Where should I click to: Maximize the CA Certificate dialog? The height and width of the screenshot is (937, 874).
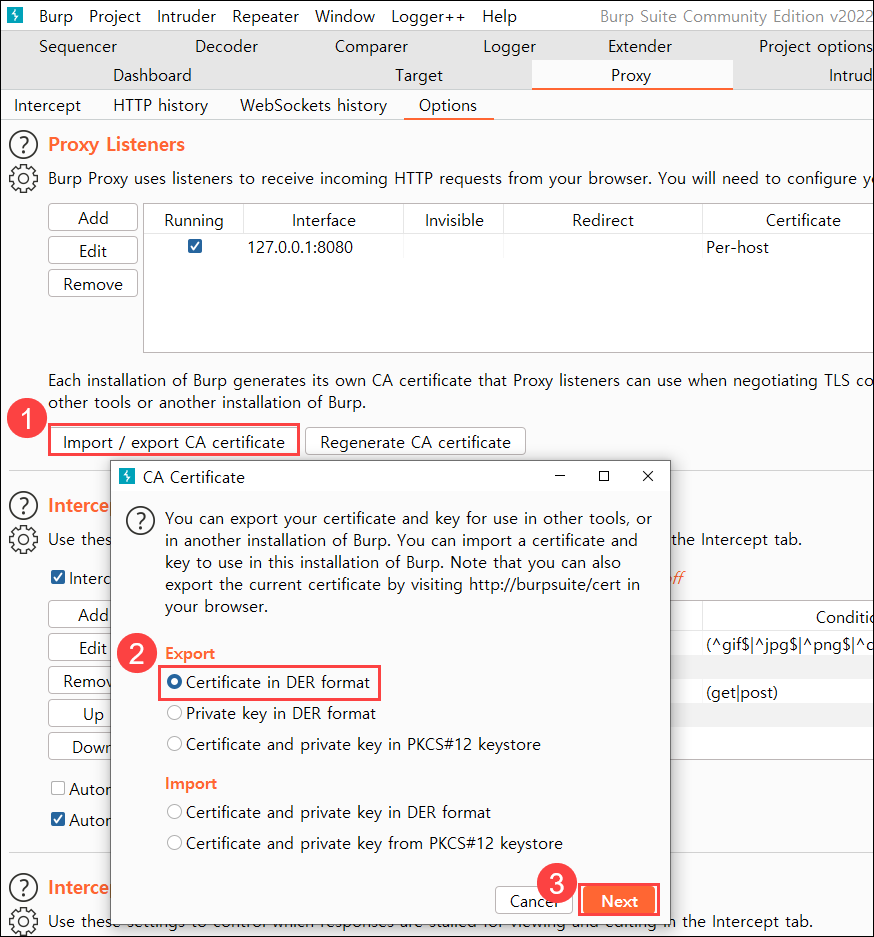coord(604,476)
